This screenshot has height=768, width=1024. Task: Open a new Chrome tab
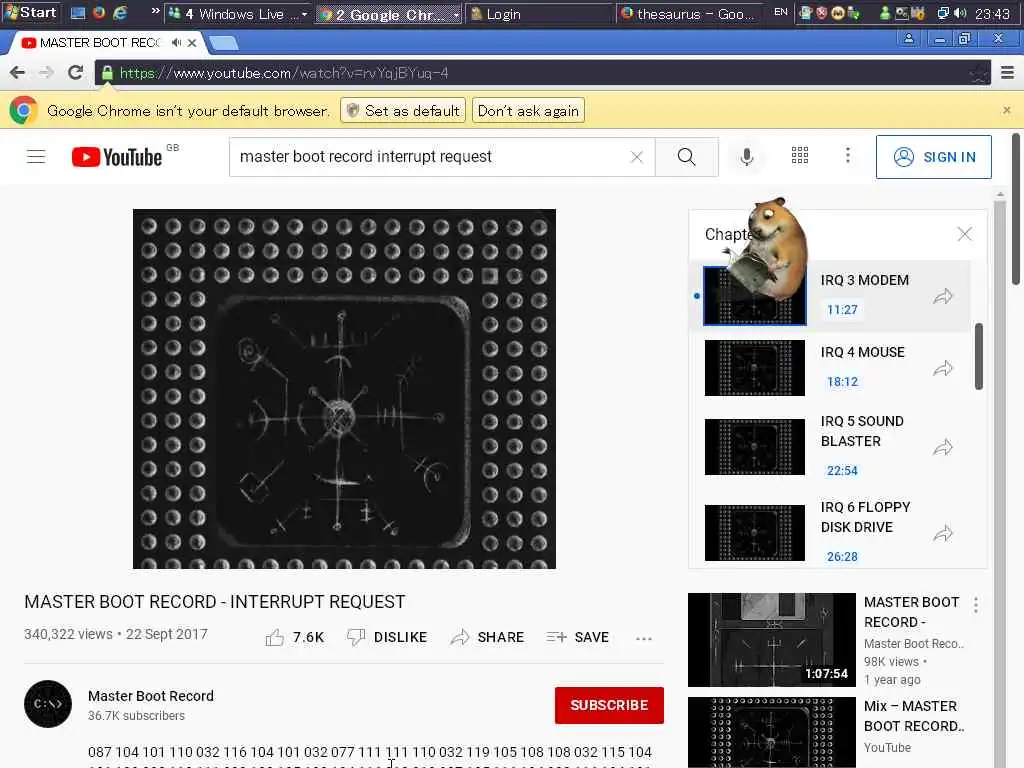[x=224, y=43]
